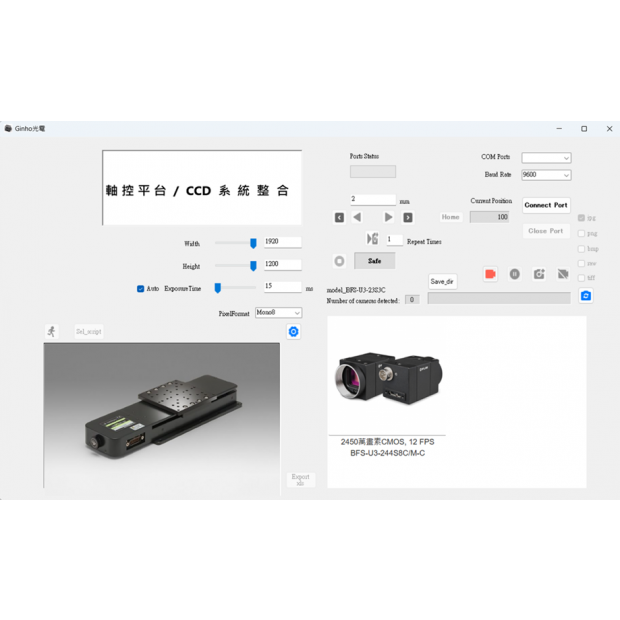Open the PixelFormat Mono8 dropdown
This screenshot has height=620, width=620.
click(x=278, y=313)
